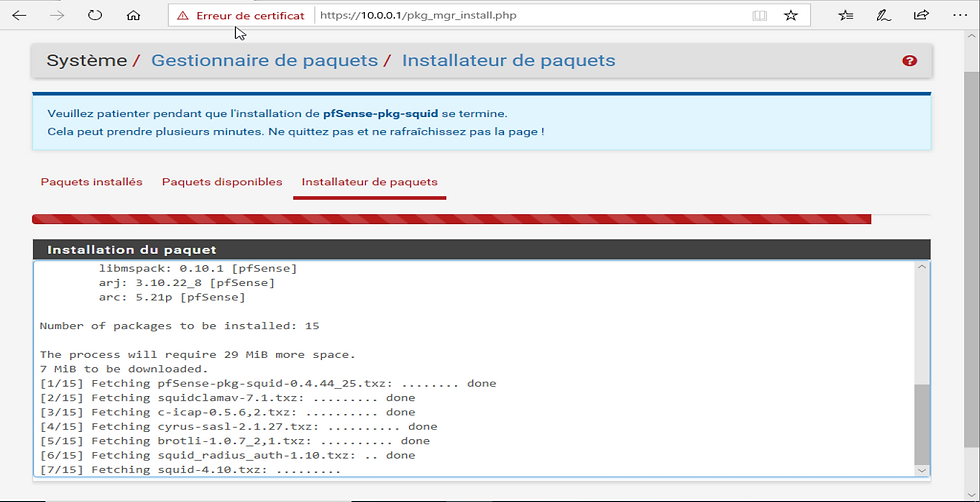Screen dimensions: 980x502
Task: Click the 'Système' breadcrumb text
Action: pos(87,61)
